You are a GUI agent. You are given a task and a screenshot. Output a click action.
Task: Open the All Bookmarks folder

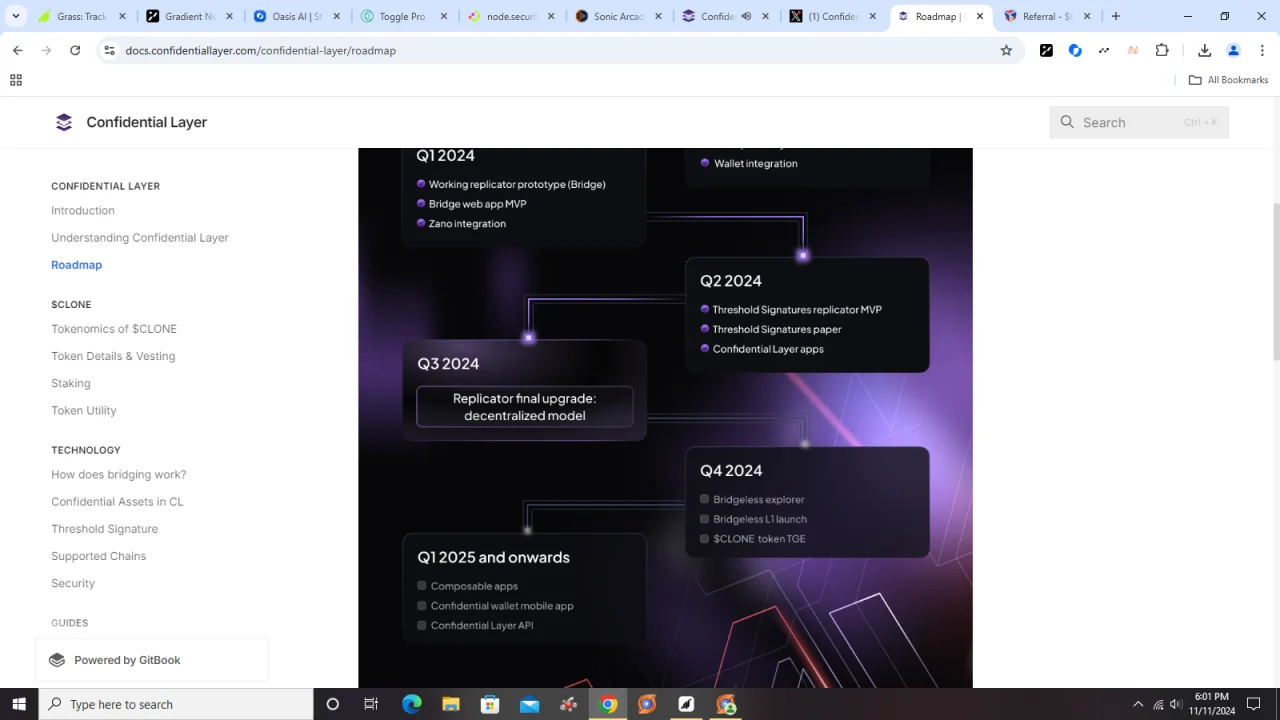(x=1228, y=80)
